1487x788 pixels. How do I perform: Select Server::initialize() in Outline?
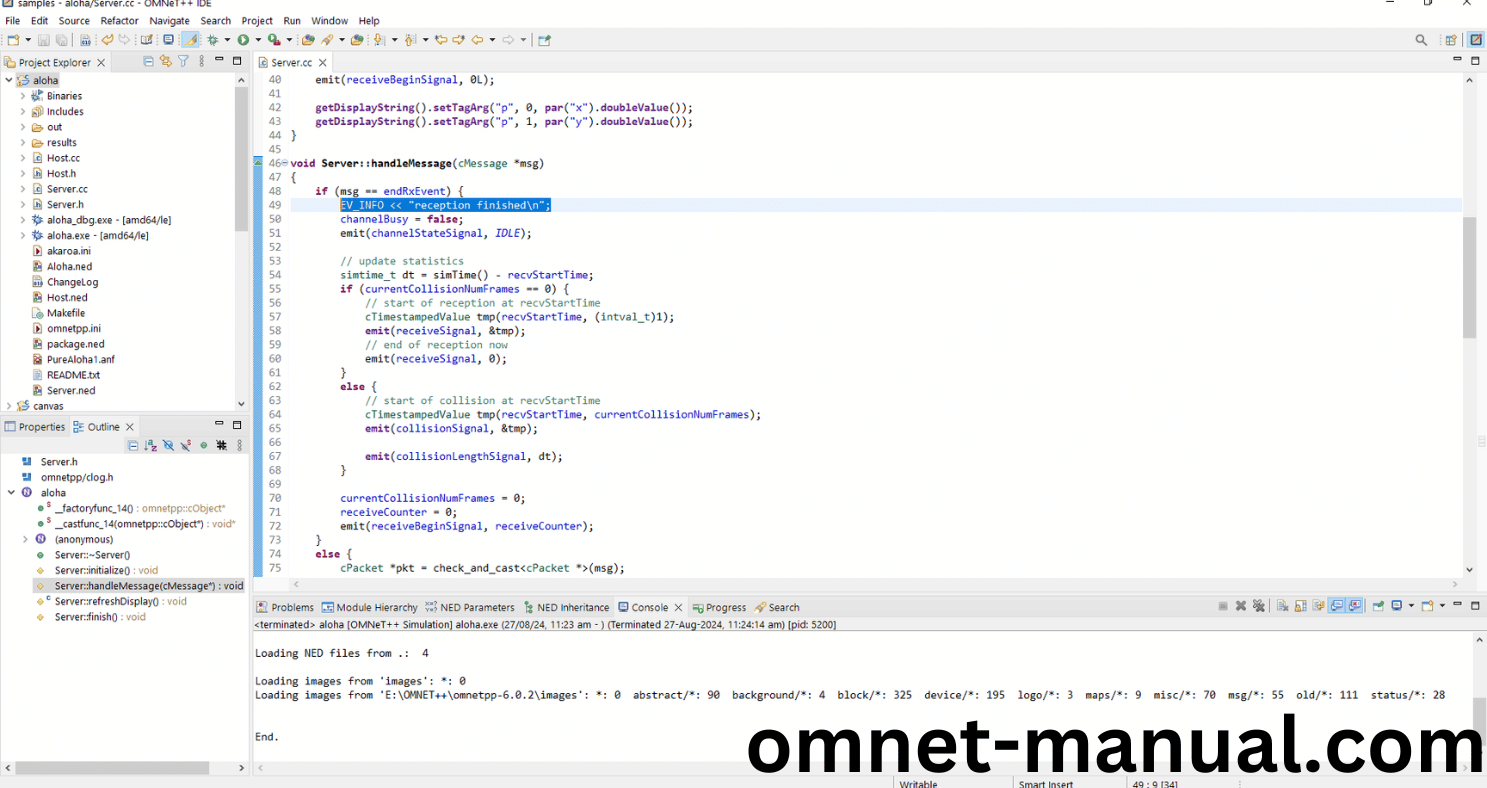click(92, 570)
